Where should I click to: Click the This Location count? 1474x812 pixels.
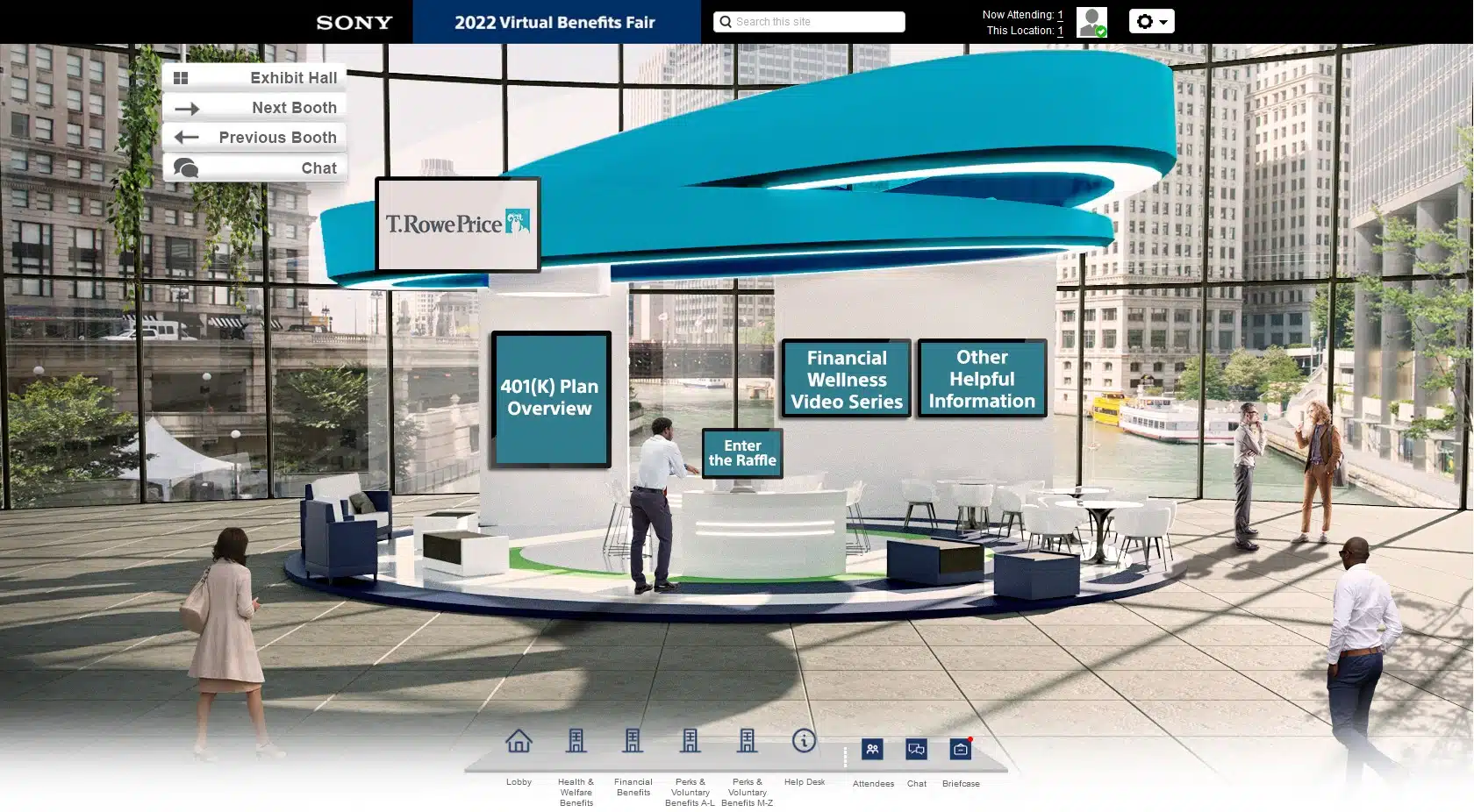point(1060,31)
